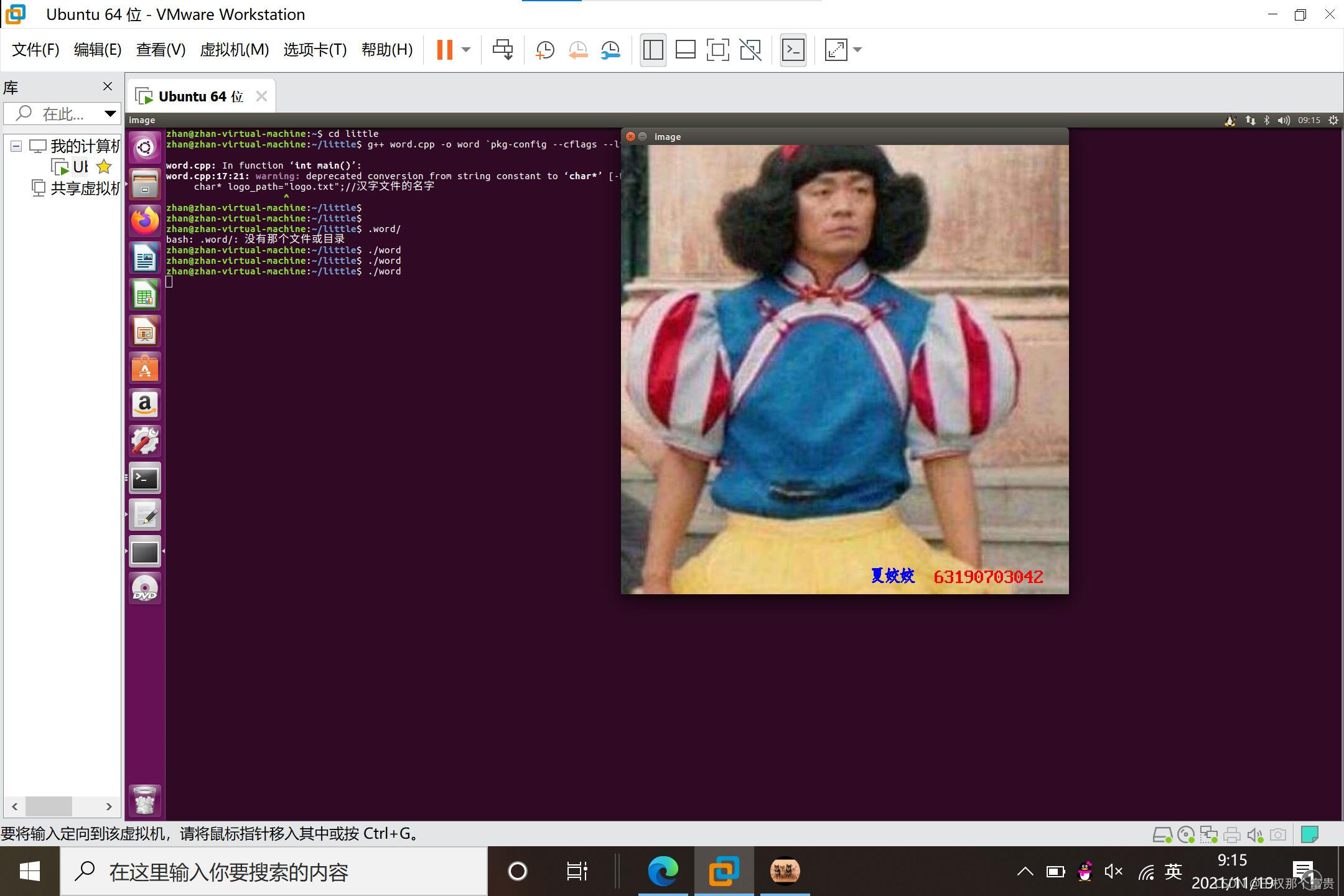Toggle Unity mode
Screen dimensions: 1344x896
[750, 50]
